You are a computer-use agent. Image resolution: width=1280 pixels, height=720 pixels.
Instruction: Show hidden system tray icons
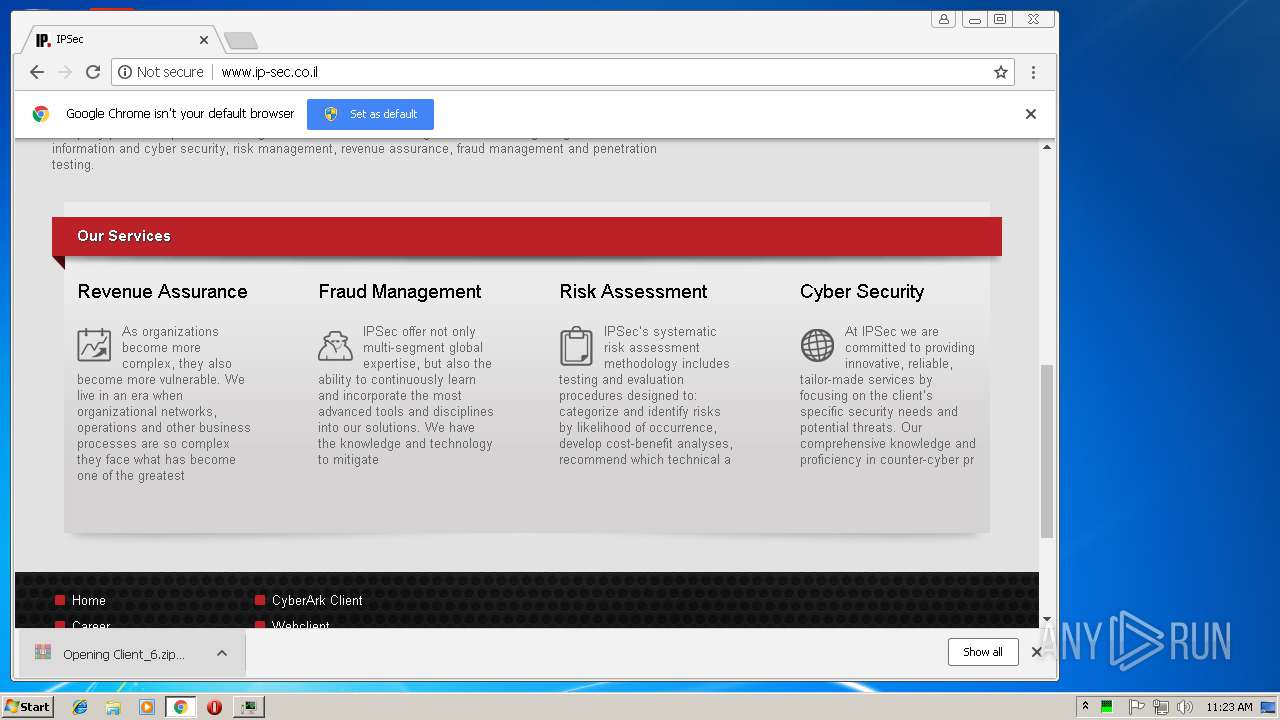(x=1085, y=706)
